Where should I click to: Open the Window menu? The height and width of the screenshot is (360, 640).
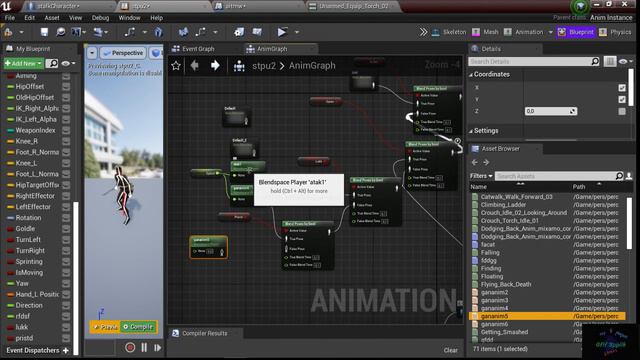pyautogui.click(x=129, y=18)
